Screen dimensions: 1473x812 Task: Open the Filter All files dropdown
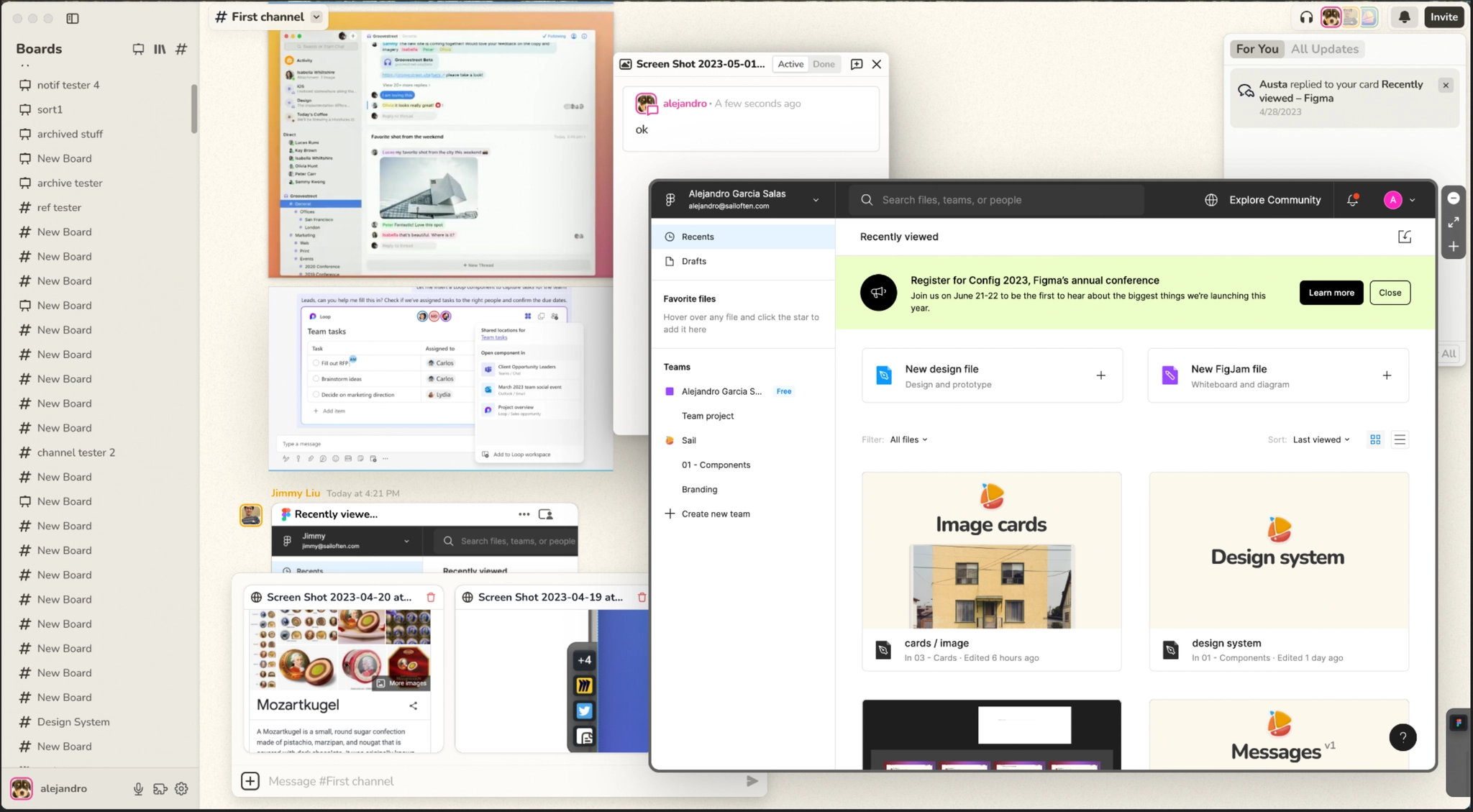pyautogui.click(x=908, y=439)
